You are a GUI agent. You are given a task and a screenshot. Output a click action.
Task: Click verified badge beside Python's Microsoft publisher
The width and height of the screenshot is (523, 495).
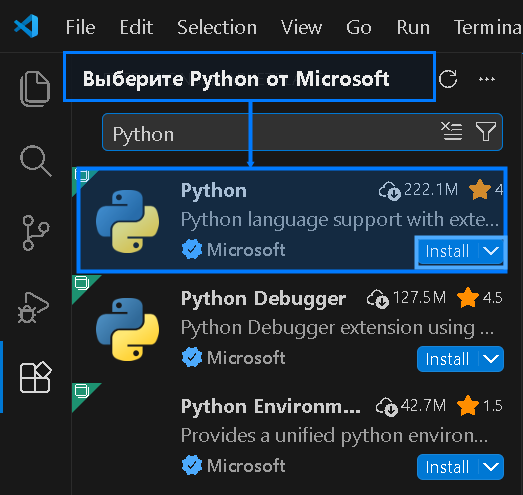pyautogui.click(x=192, y=249)
